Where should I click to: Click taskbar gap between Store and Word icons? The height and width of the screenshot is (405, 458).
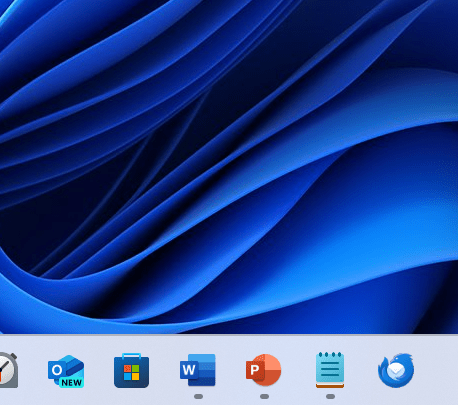(165, 370)
